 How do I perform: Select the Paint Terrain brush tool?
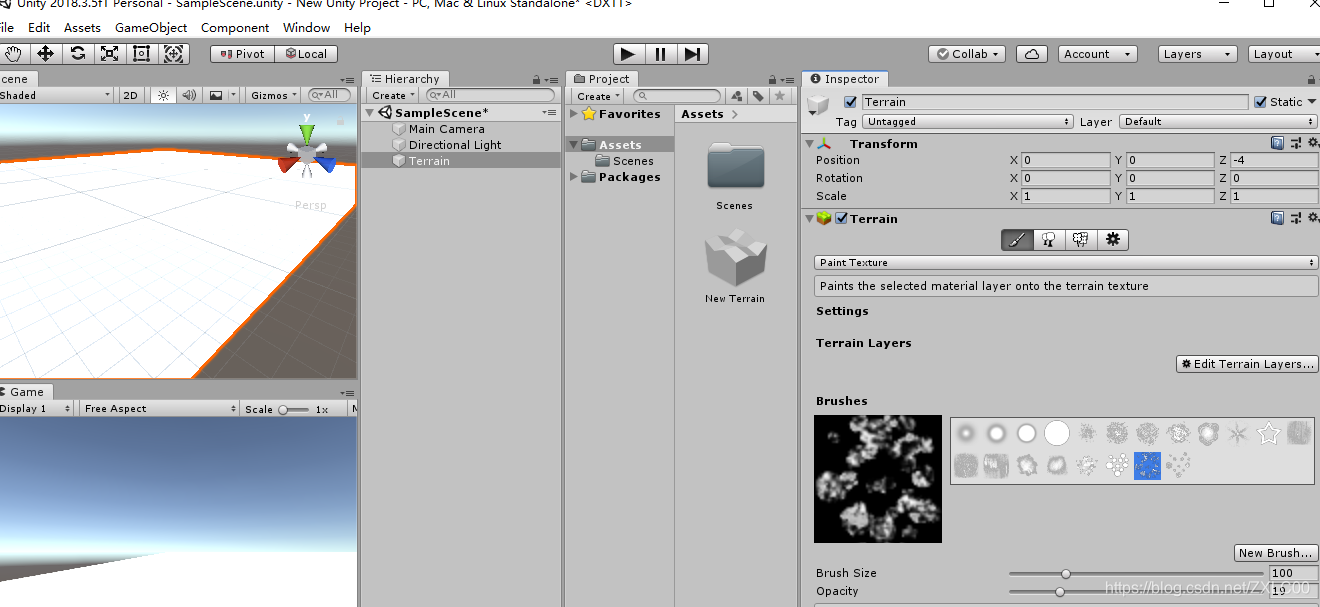point(1017,240)
